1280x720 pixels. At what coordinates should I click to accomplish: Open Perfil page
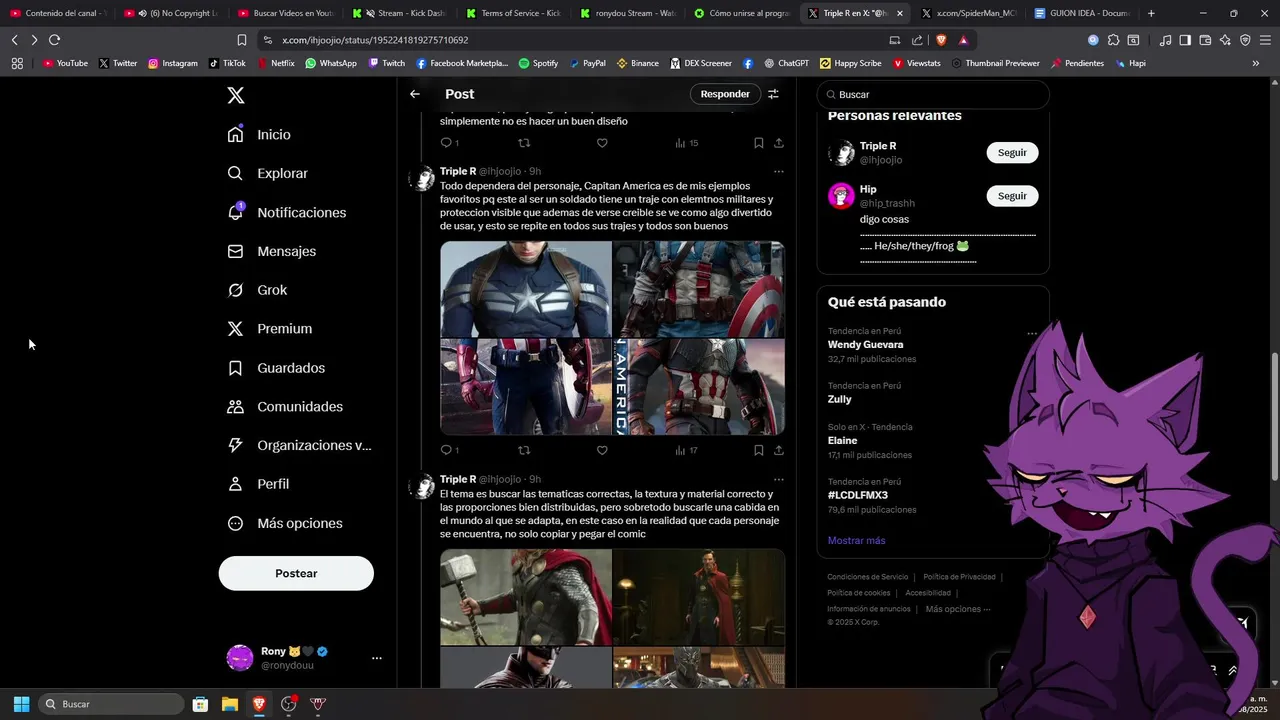tap(259, 484)
